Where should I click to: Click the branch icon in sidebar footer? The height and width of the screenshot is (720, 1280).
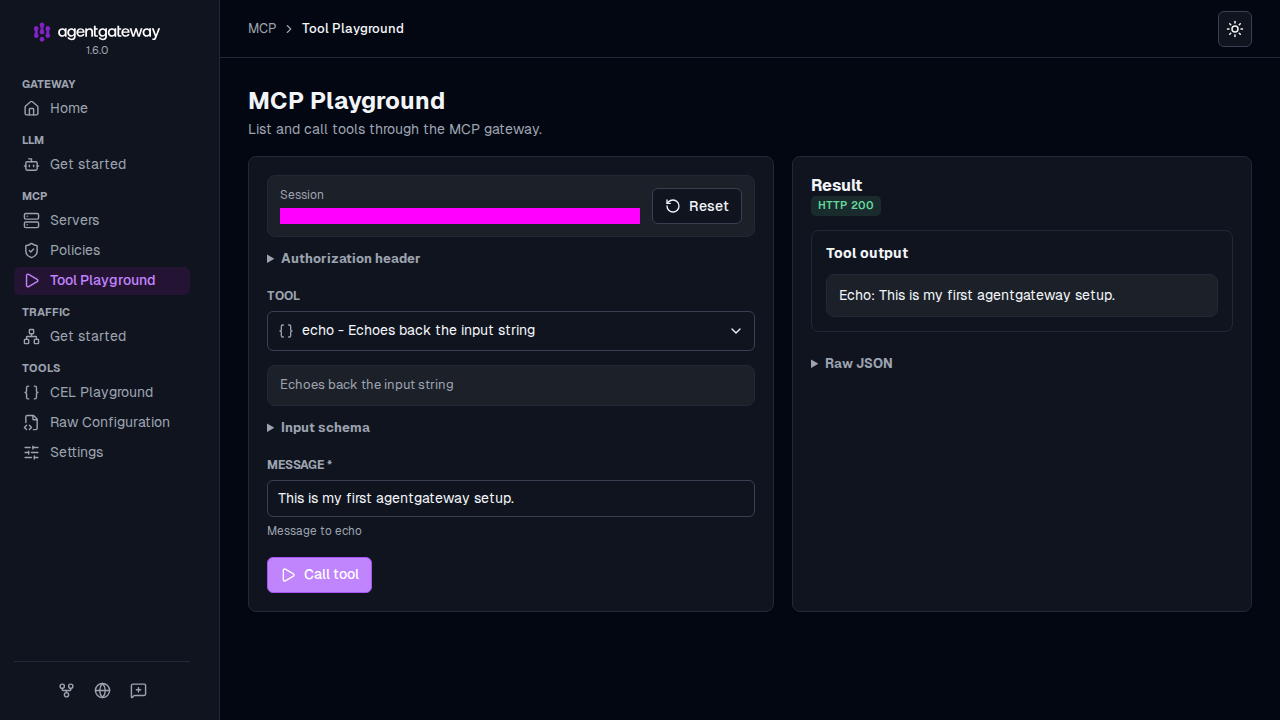coord(66,690)
